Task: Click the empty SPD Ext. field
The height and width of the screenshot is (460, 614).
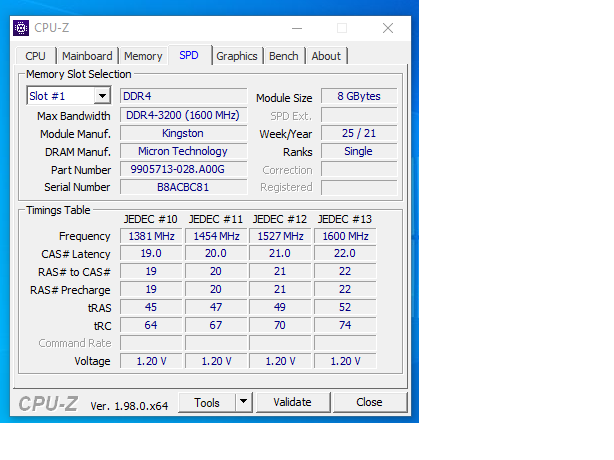Action: pyautogui.click(x=359, y=115)
